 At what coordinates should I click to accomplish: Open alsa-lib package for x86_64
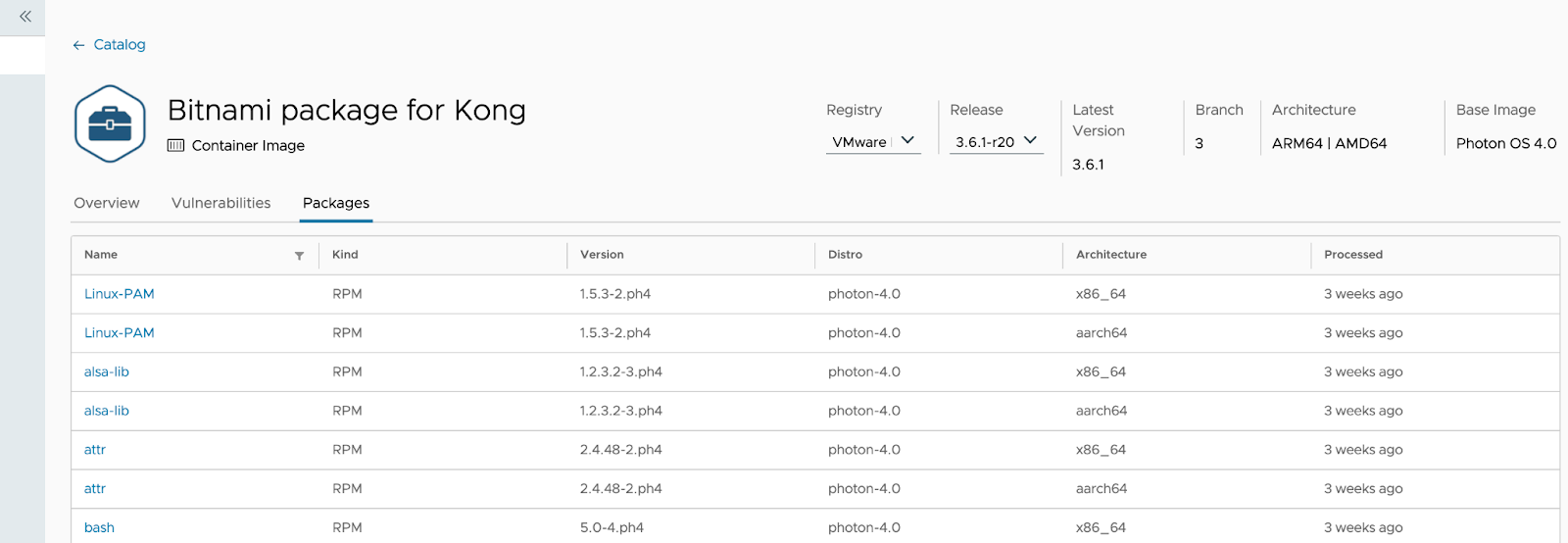(107, 371)
